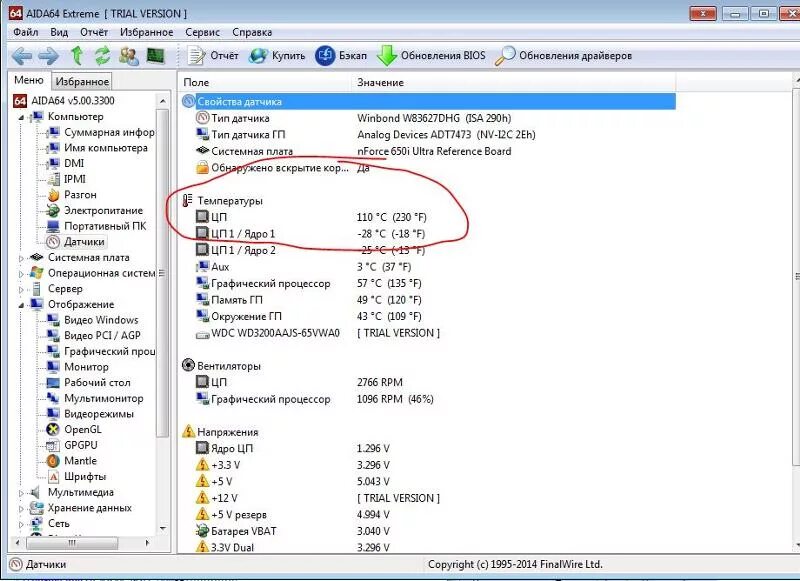Open the users icon in toolbar
This screenshot has width=800, height=581.
[129, 56]
